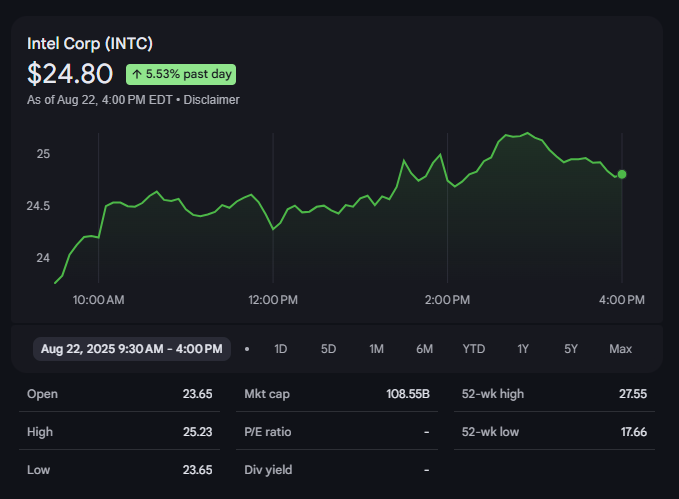Select the 1D time range tab
This screenshot has height=499, width=679.
(281, 349)
